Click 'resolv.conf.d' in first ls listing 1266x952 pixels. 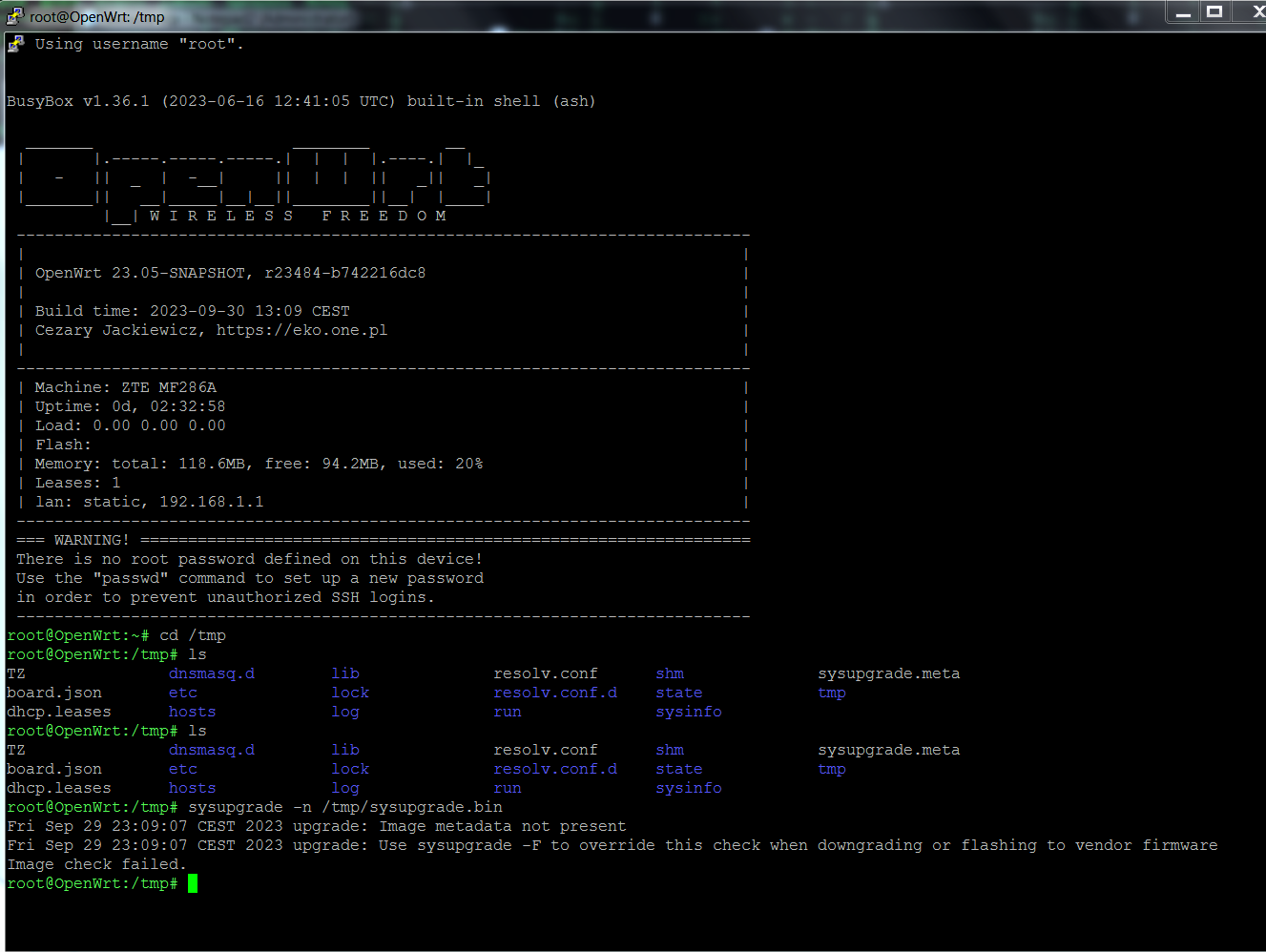(x=555, y=693)
